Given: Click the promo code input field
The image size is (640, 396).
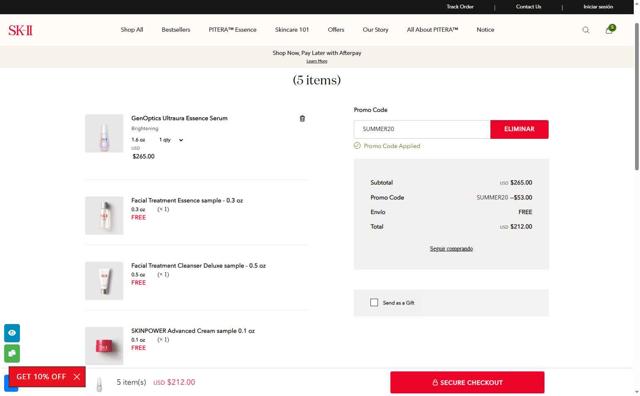Looking at the screenshot, I should pyautogui.click(x=422, y=129).
